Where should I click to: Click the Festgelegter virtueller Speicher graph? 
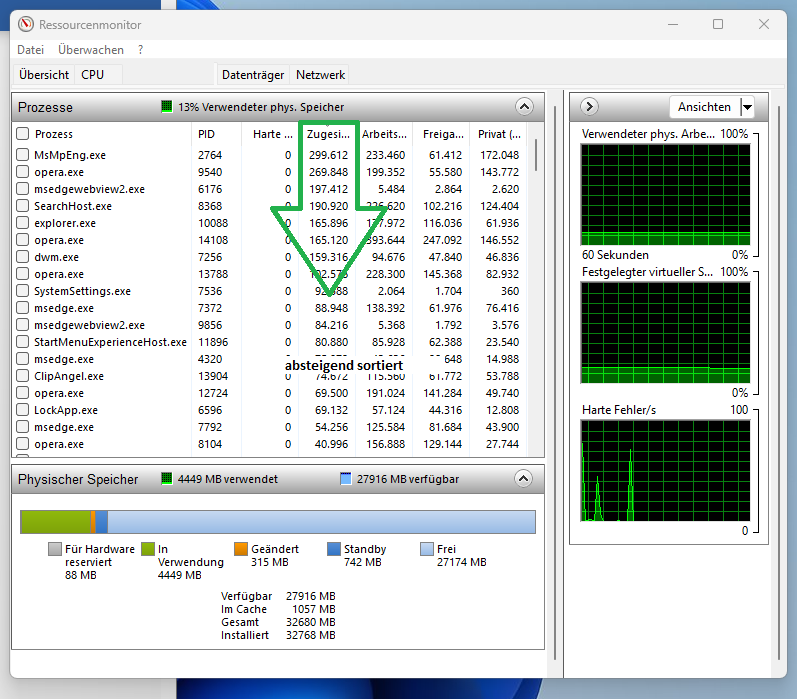(665, 332)
